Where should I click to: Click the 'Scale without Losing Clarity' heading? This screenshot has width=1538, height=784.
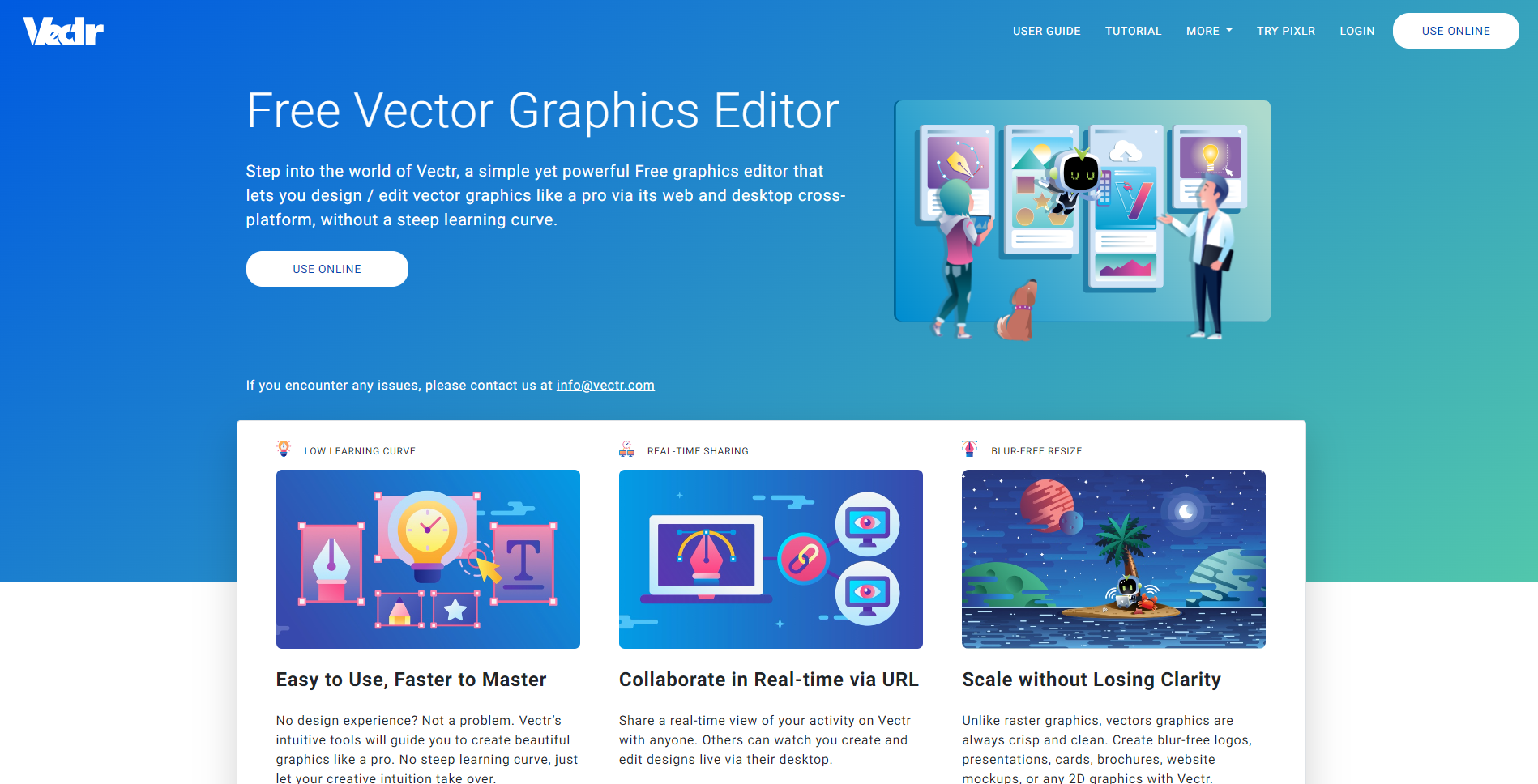tap(1091, 680)
